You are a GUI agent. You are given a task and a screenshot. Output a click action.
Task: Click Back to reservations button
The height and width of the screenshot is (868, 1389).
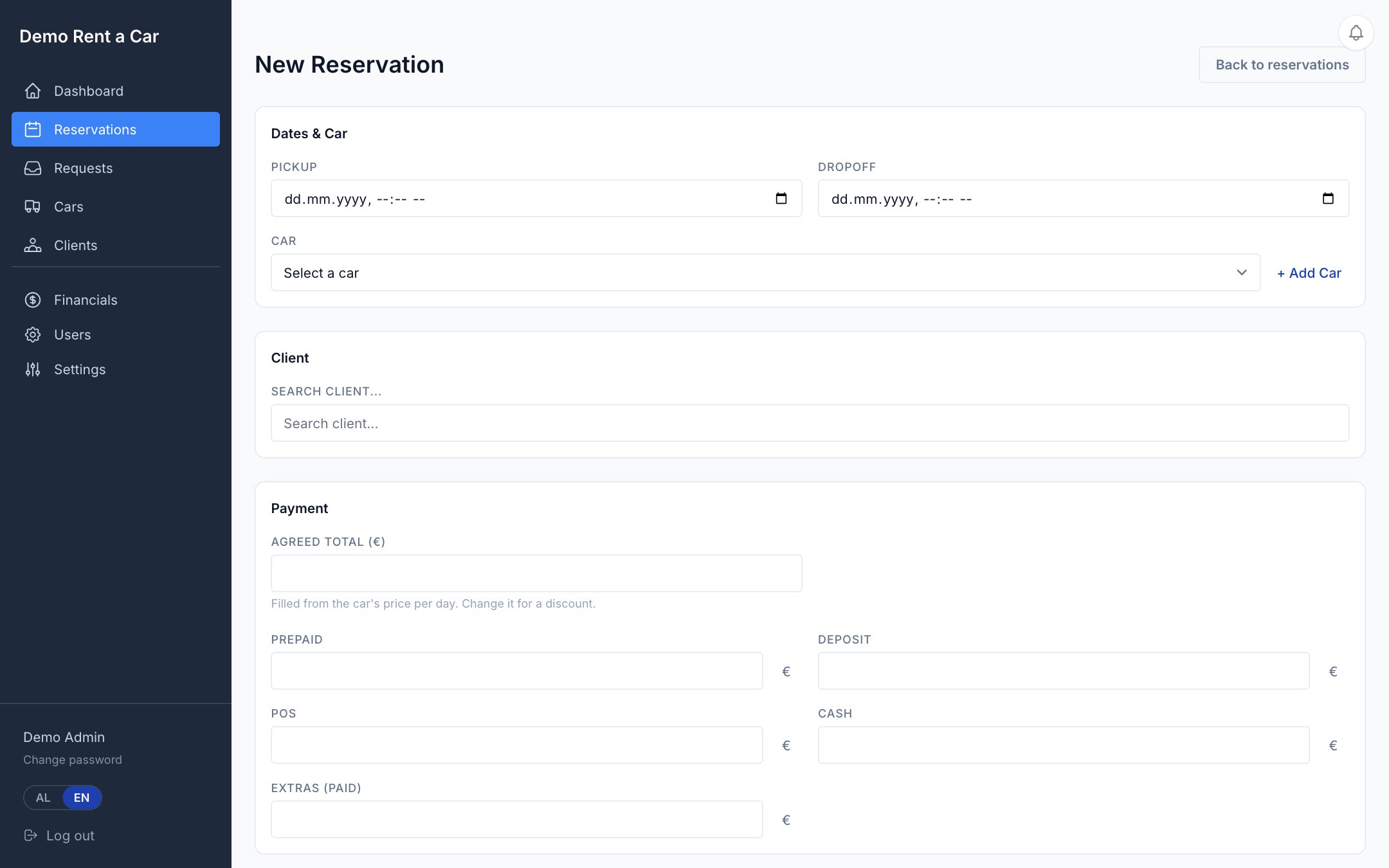coord(1282,64)
